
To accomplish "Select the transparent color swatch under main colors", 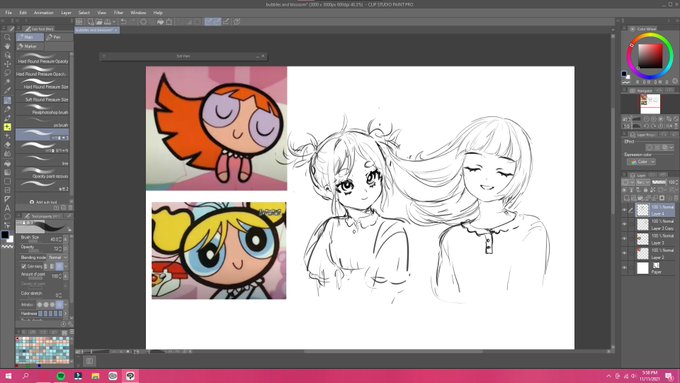I will click(7, 246).
